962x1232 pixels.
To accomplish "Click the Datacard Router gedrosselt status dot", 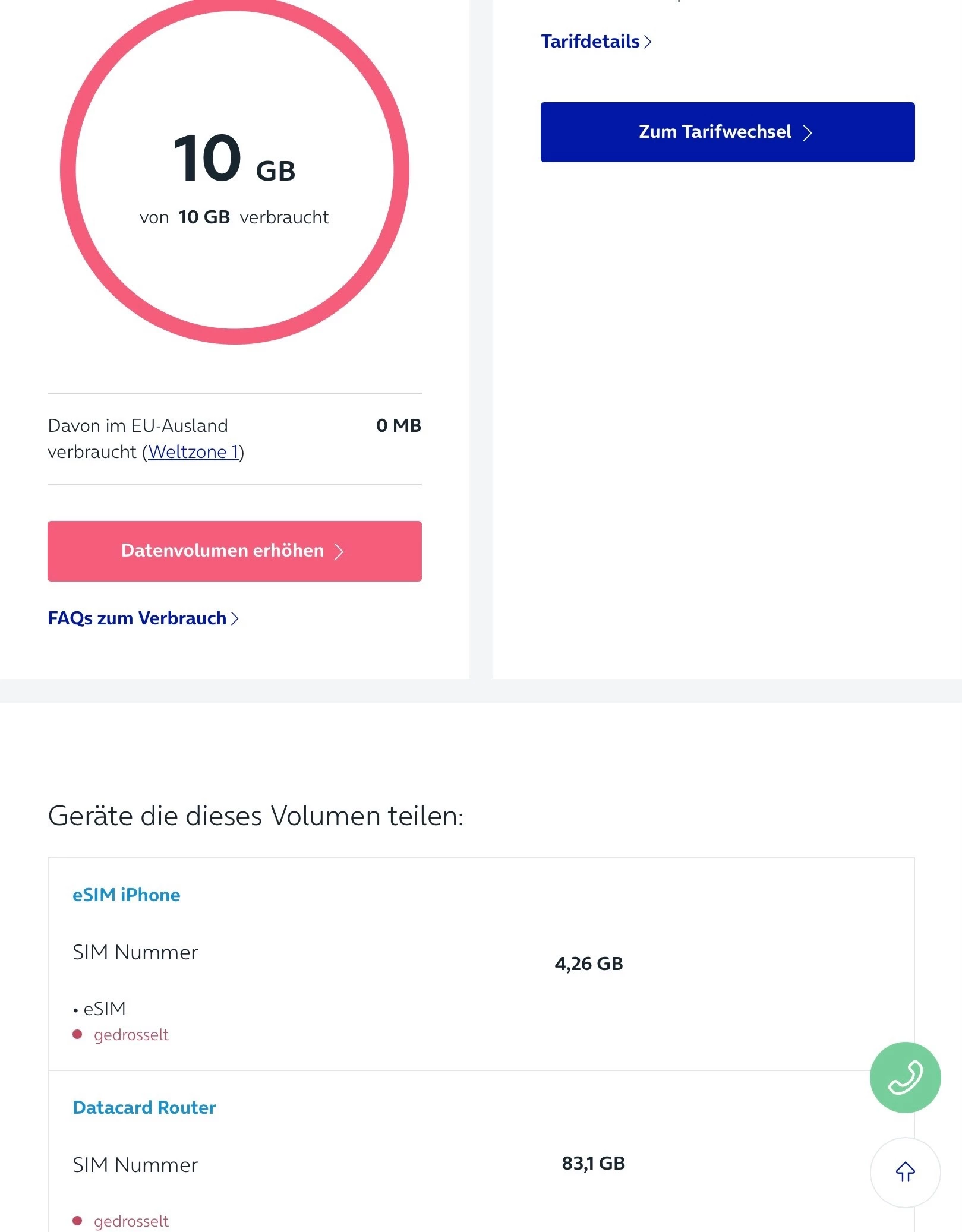I will (x=77, y=1221).
